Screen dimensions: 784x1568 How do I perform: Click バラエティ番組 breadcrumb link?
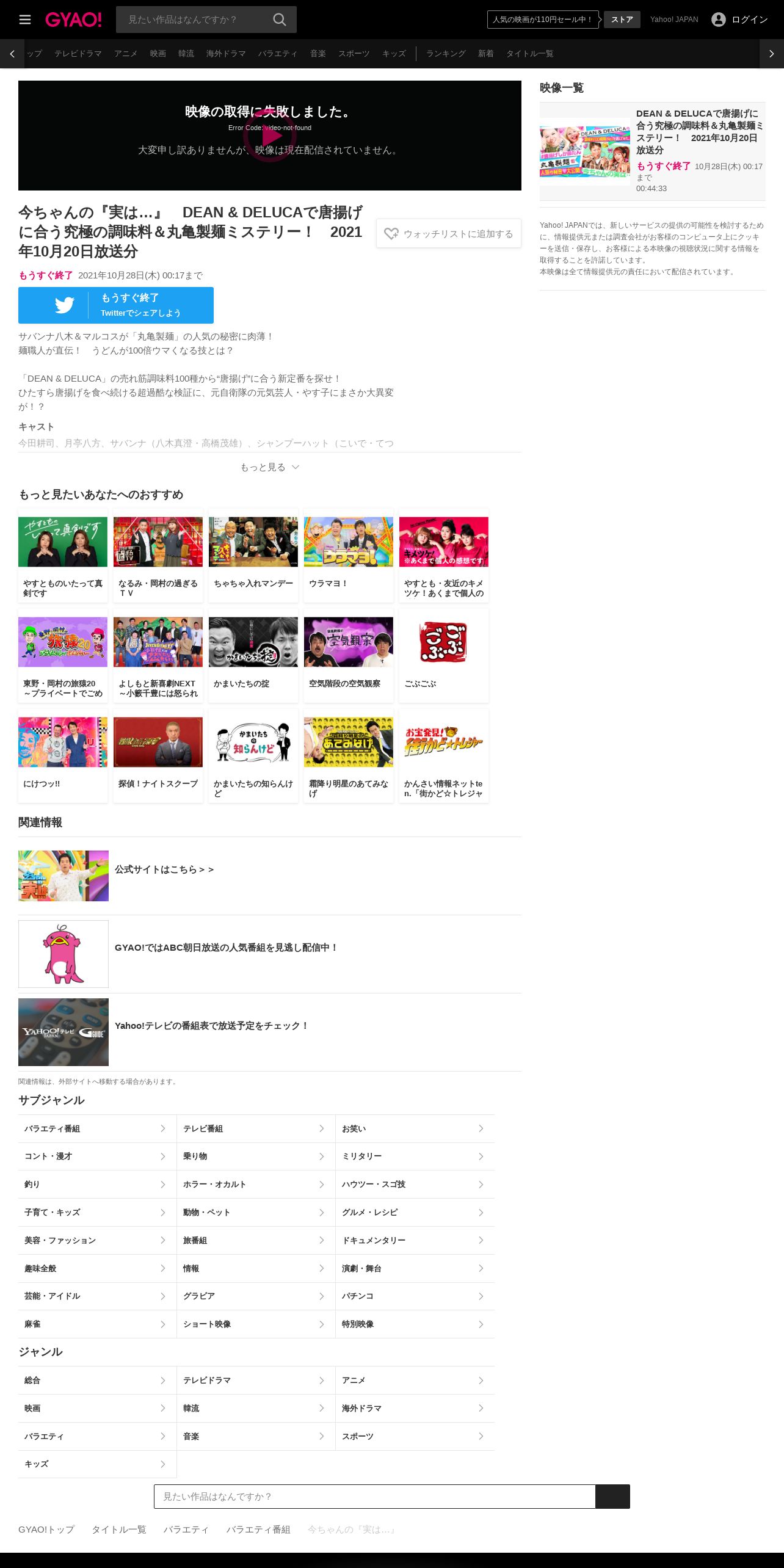[x=258, y=1530]
